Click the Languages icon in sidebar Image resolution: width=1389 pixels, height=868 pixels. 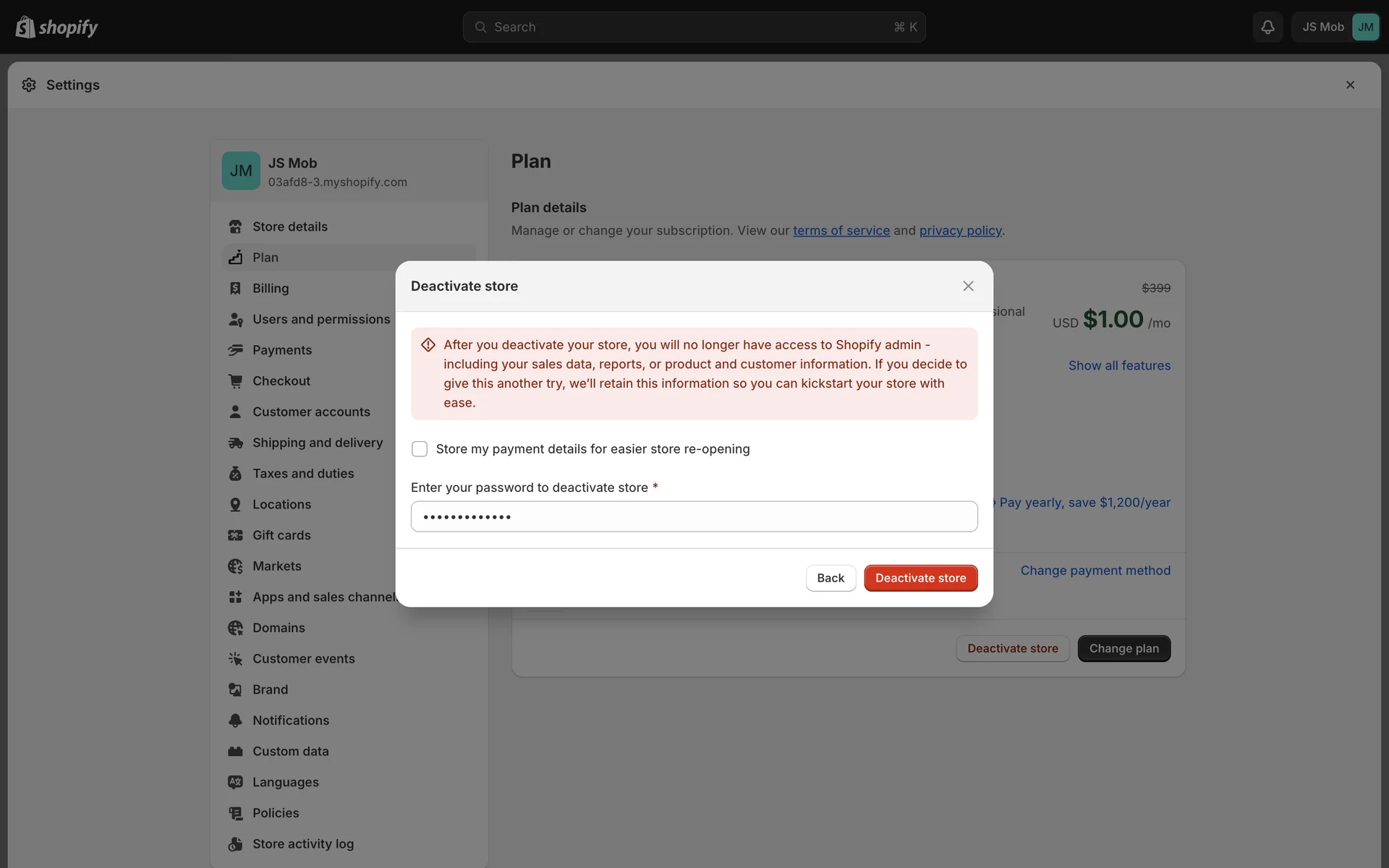[235, 782]
